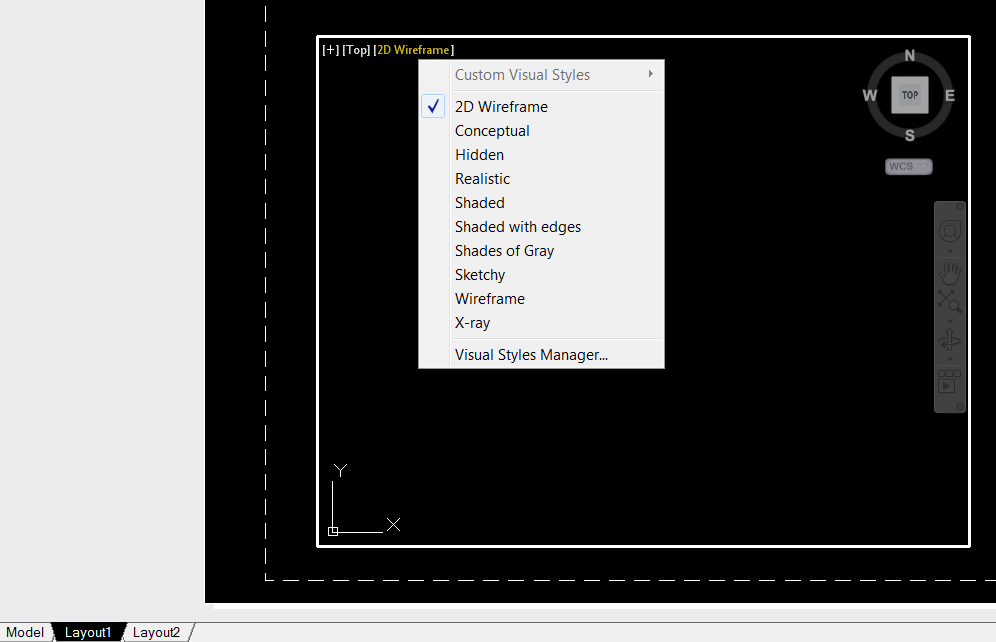Activate the Pan hand tool
This screenshot has width=996, height=642.
pos(950,274)
